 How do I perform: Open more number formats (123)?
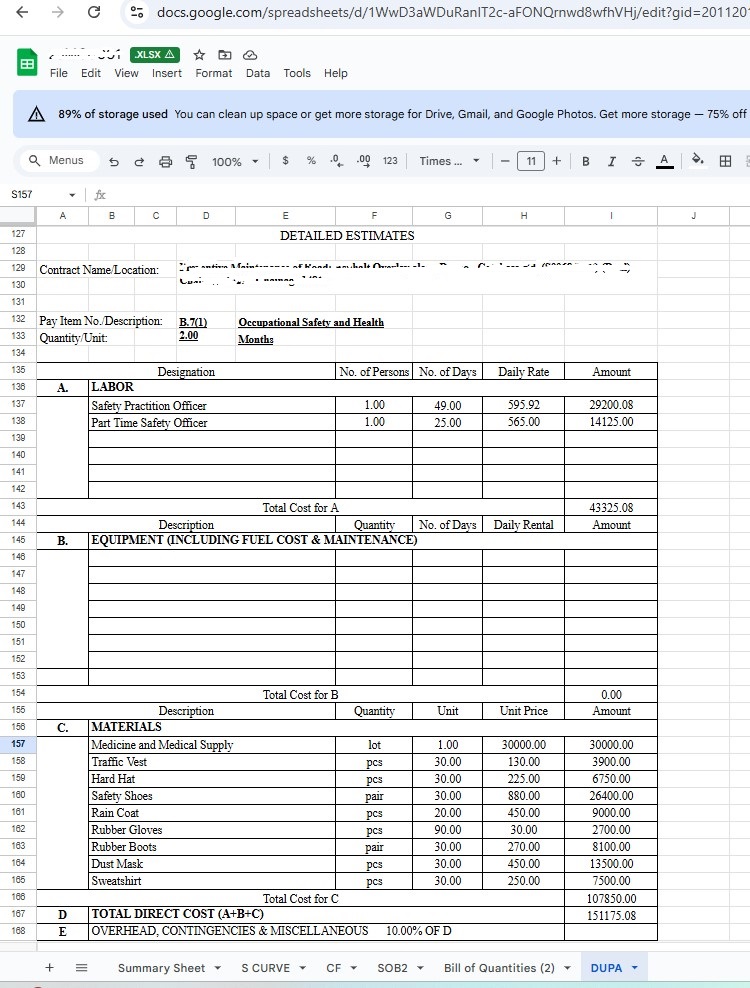(390, 161)
